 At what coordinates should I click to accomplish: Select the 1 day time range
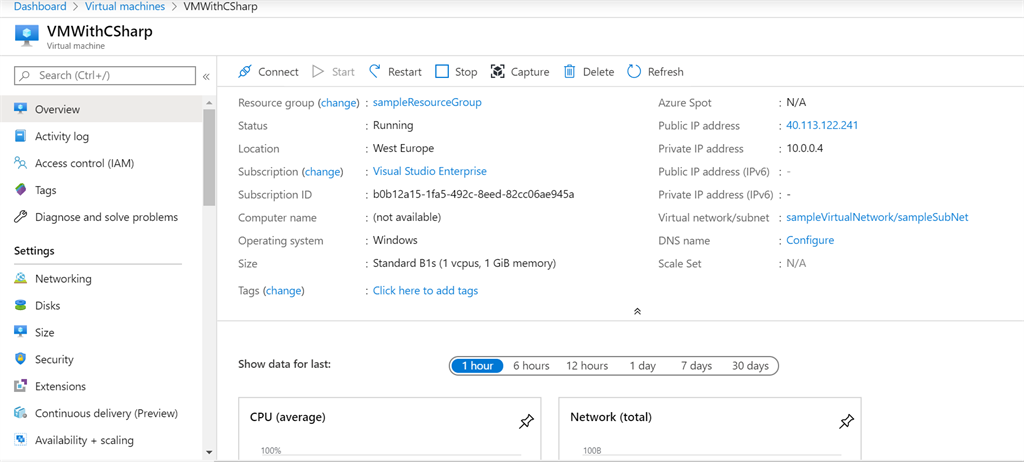point(642,366)
